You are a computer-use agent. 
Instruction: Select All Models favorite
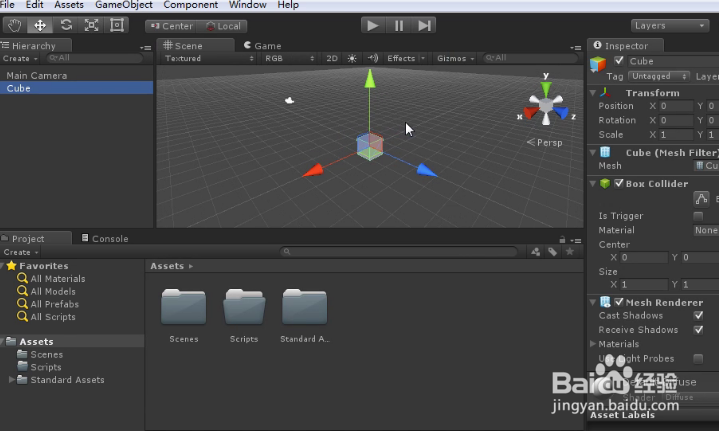pos(53,291)
